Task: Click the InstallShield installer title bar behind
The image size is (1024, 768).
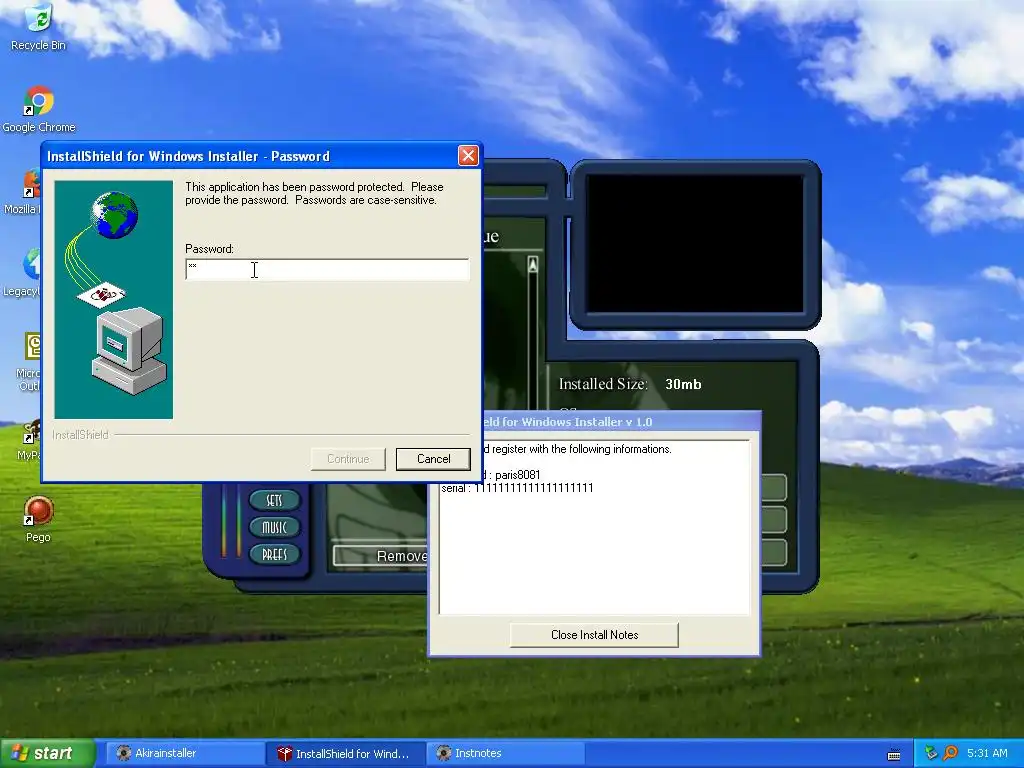Action: [620, 422]
